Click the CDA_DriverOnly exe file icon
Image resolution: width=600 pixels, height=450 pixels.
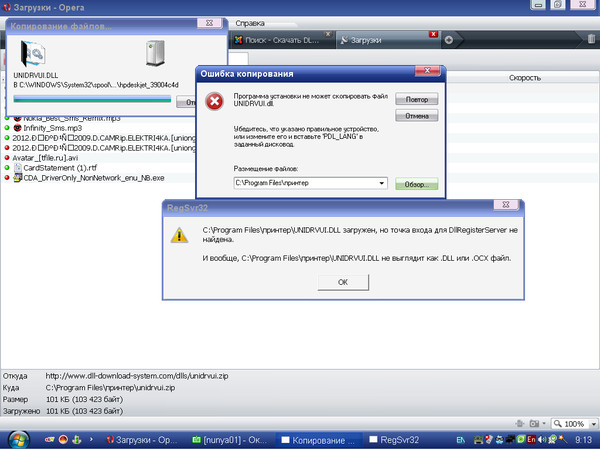coord(18,178)
